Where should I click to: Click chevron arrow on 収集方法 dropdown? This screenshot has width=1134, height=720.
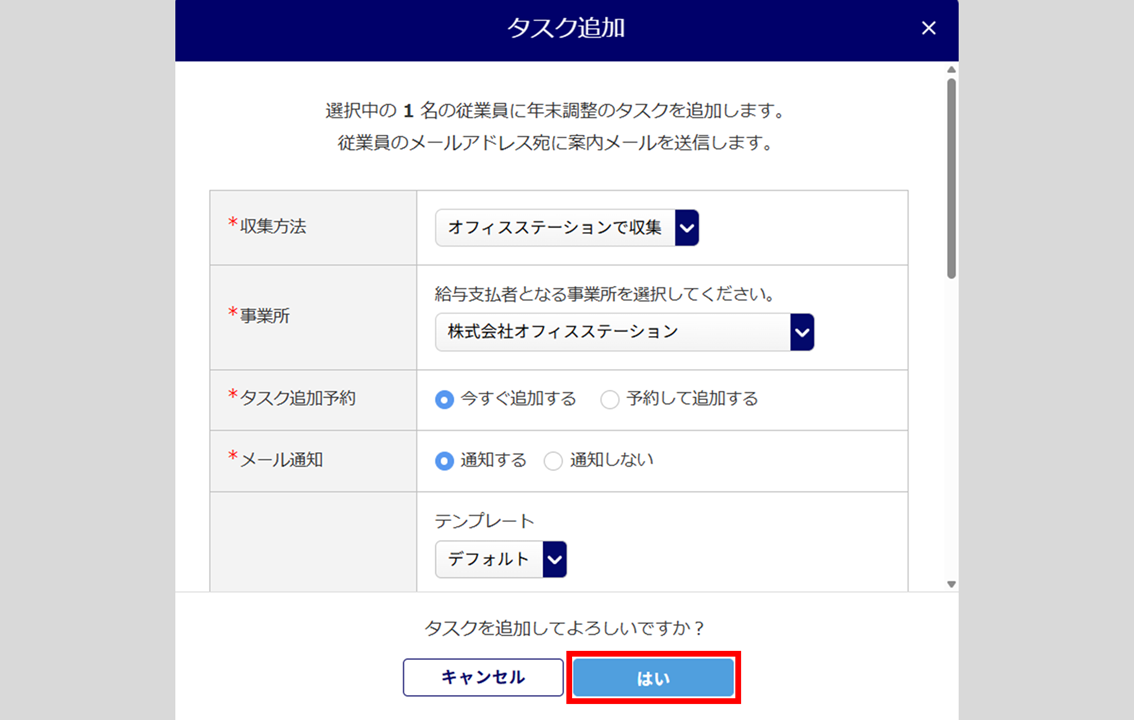coord(687,228)
